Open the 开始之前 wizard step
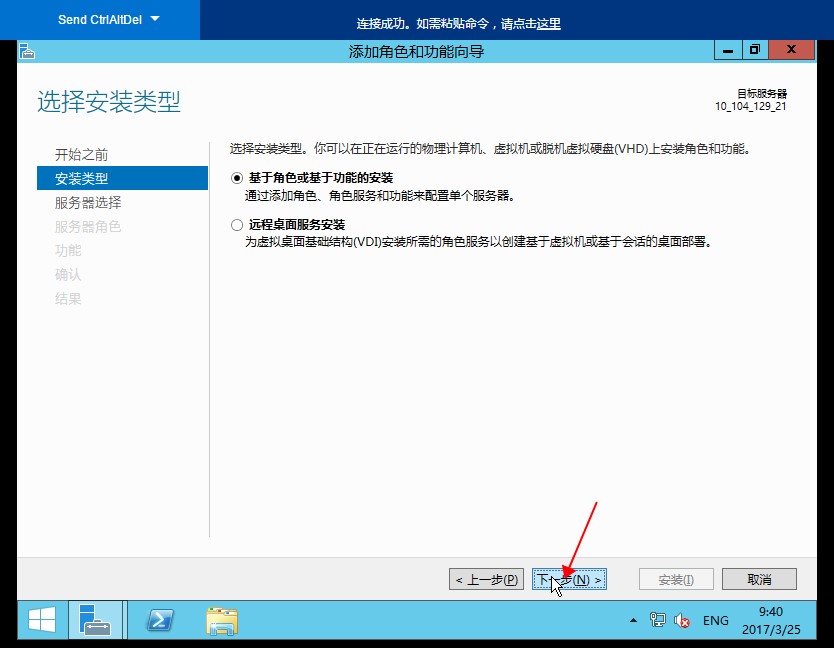834x648 pixels. (x=81, y=155)
